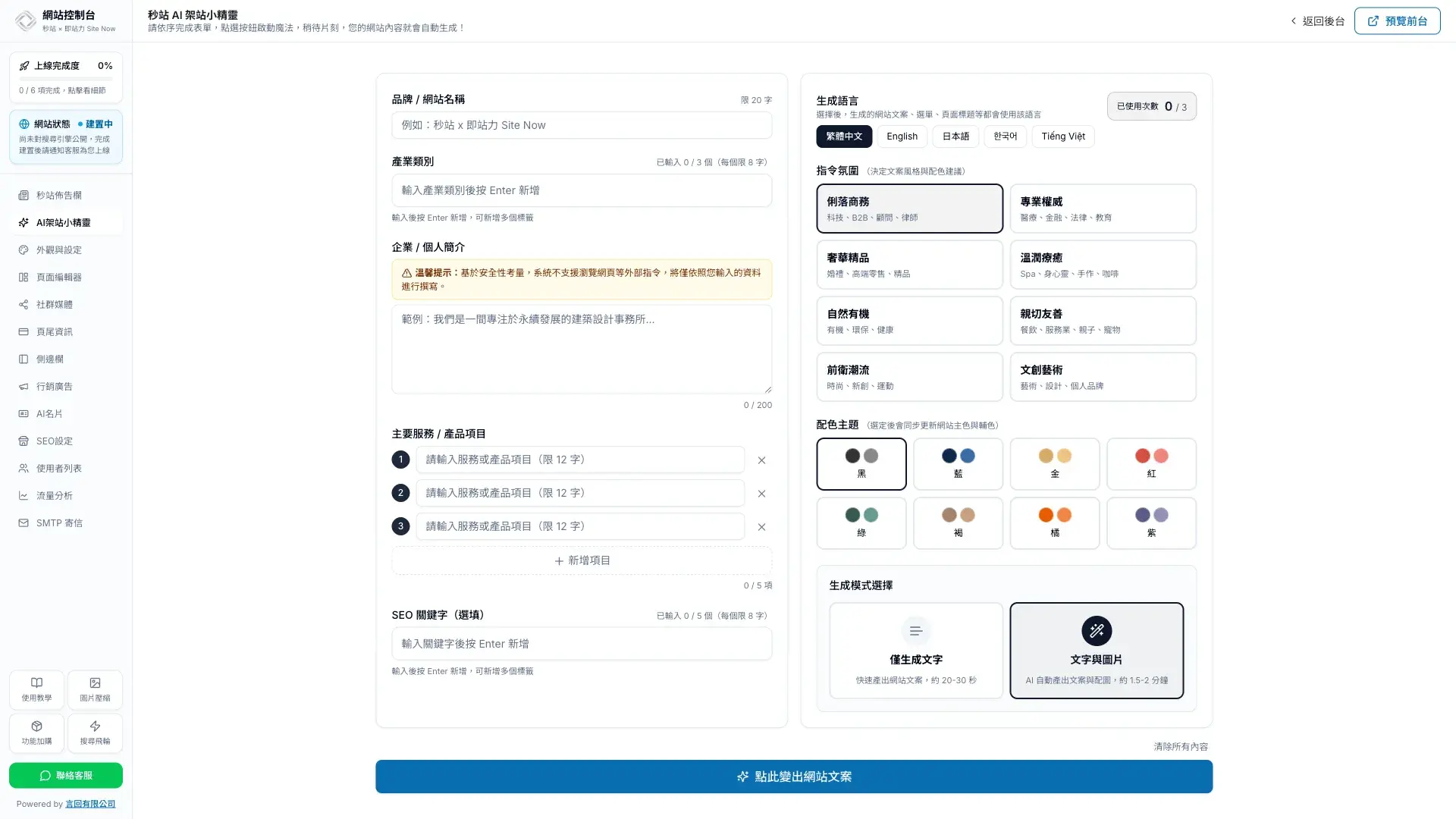The image size is (1456, 819).
Task: Click 清除所有內容 link
Action: (x=1181, y=747)
